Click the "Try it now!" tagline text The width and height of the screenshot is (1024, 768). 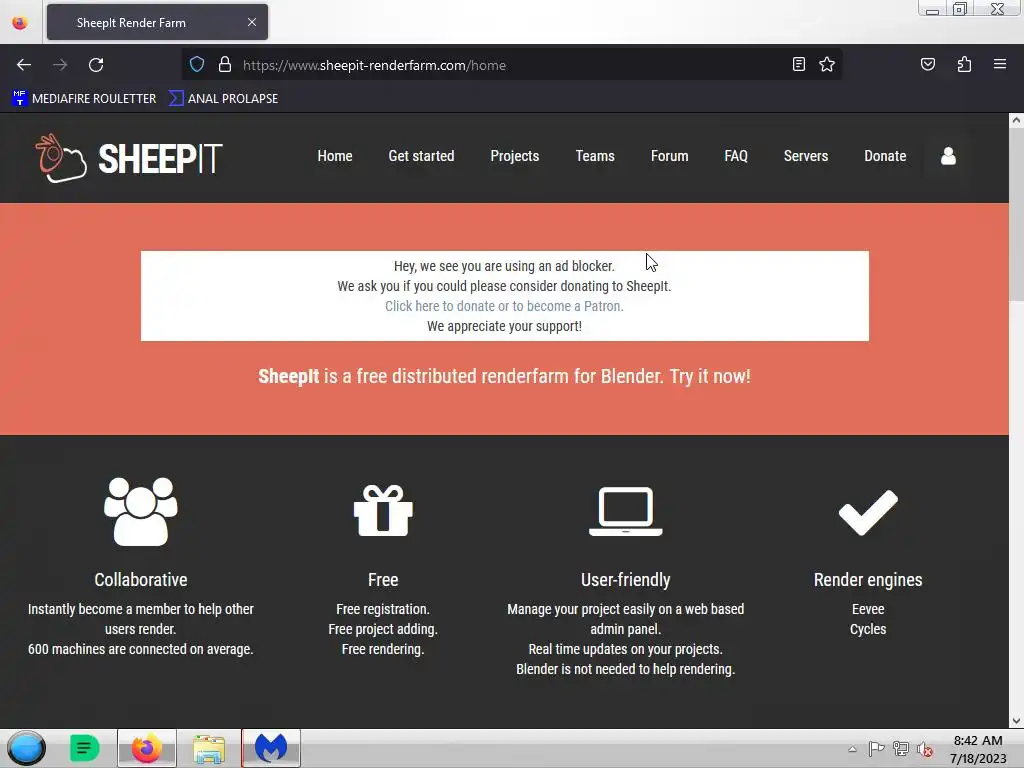(x=710, y=377)
